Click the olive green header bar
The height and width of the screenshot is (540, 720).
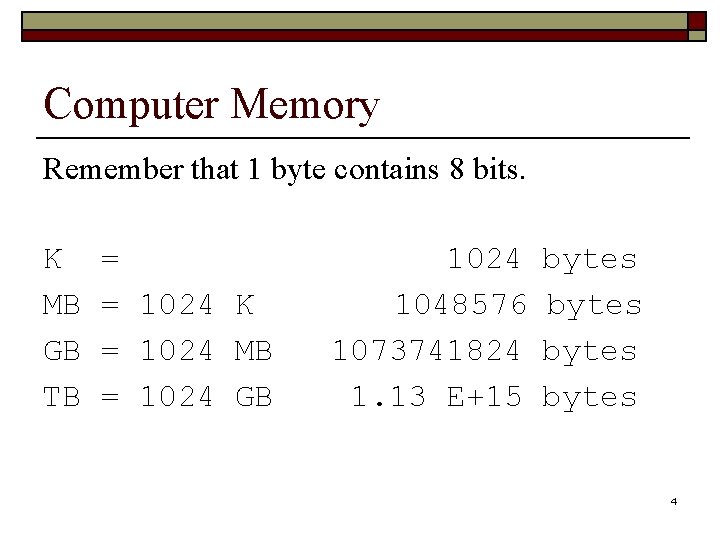[x=354, y=21]
